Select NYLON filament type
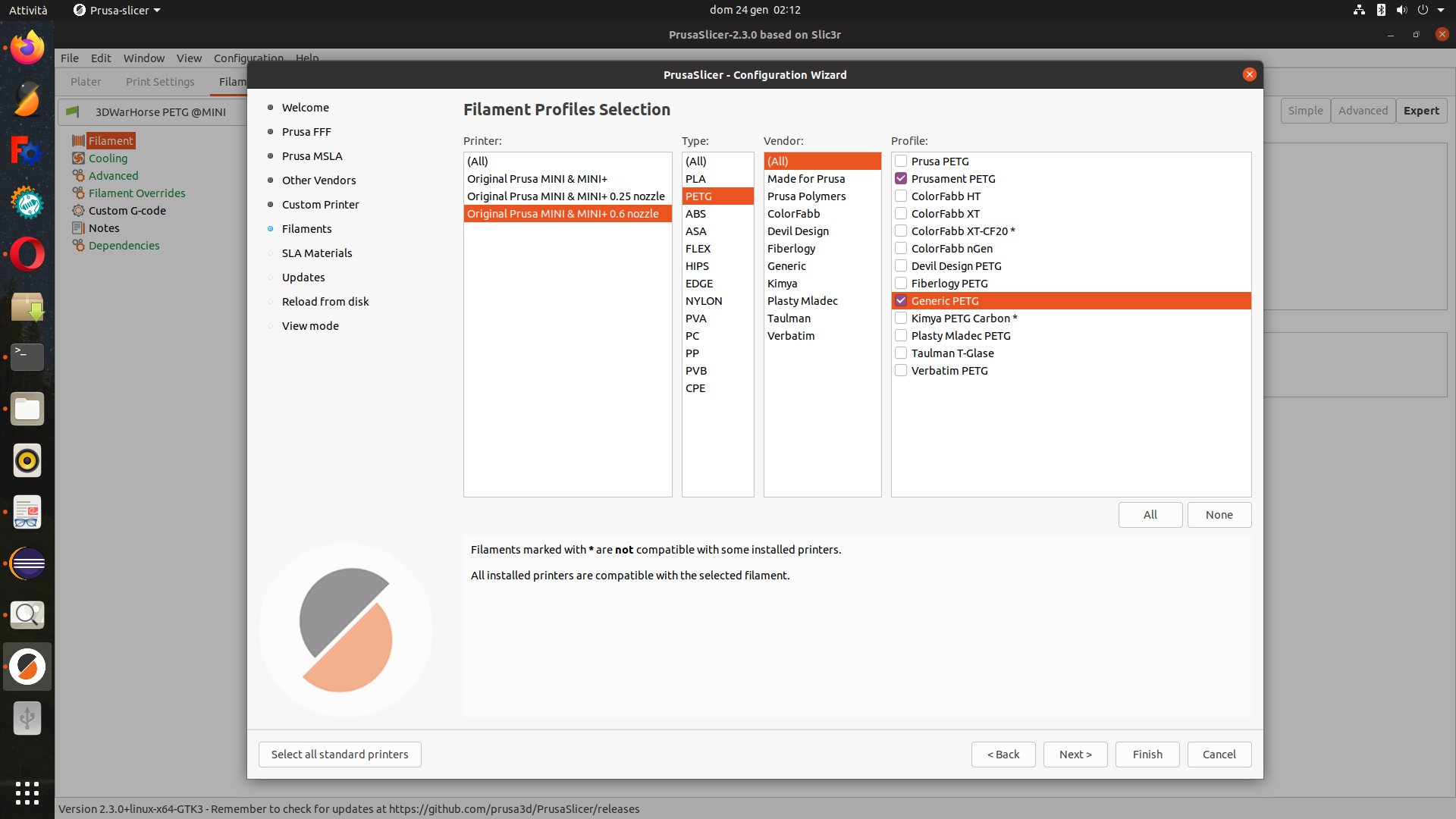Viewport: 1456px width, 819px height. pos(717,300)
